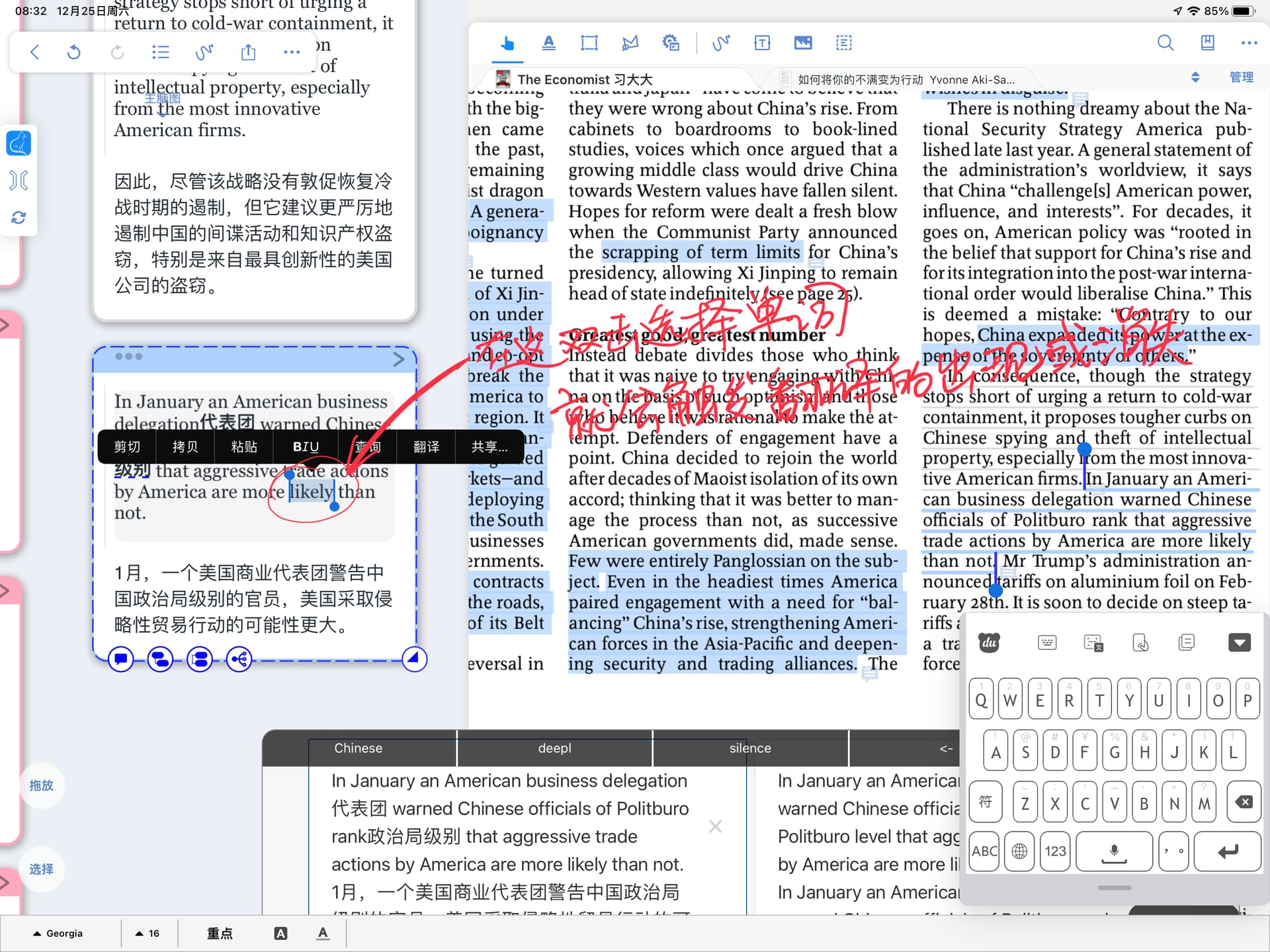Select the ink drawing tool in document toolbar
The height and width of the screenshot is (952, 1270).
(721, 44)
